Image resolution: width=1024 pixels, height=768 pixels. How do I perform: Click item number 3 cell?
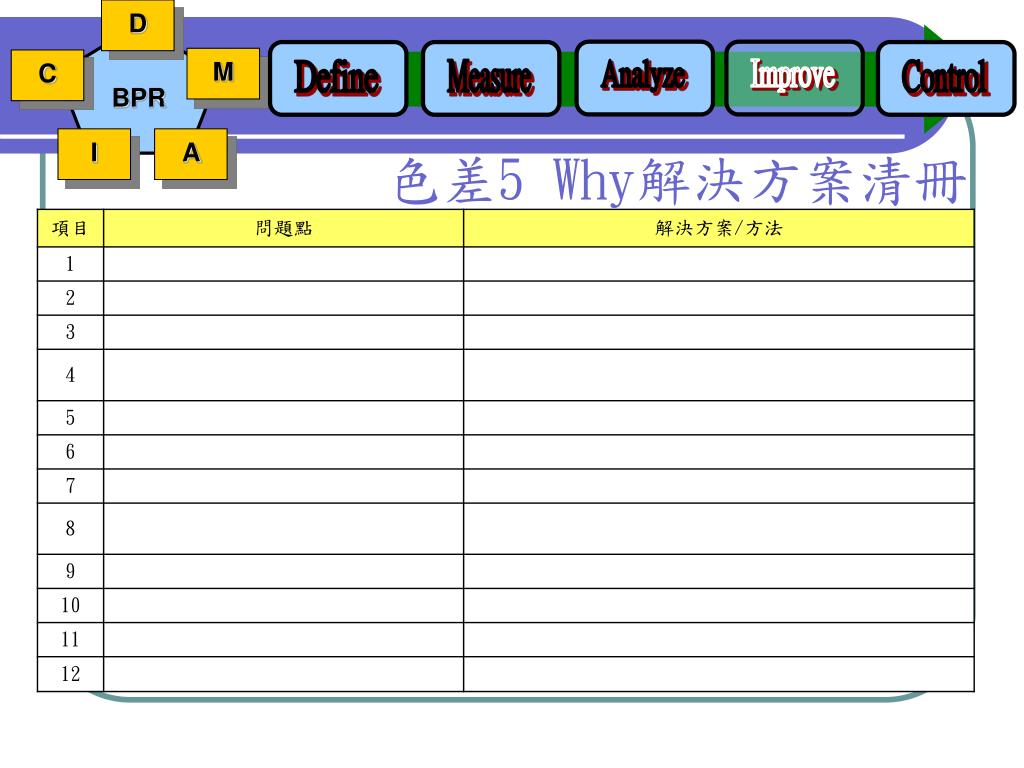(x=71, y=332)
